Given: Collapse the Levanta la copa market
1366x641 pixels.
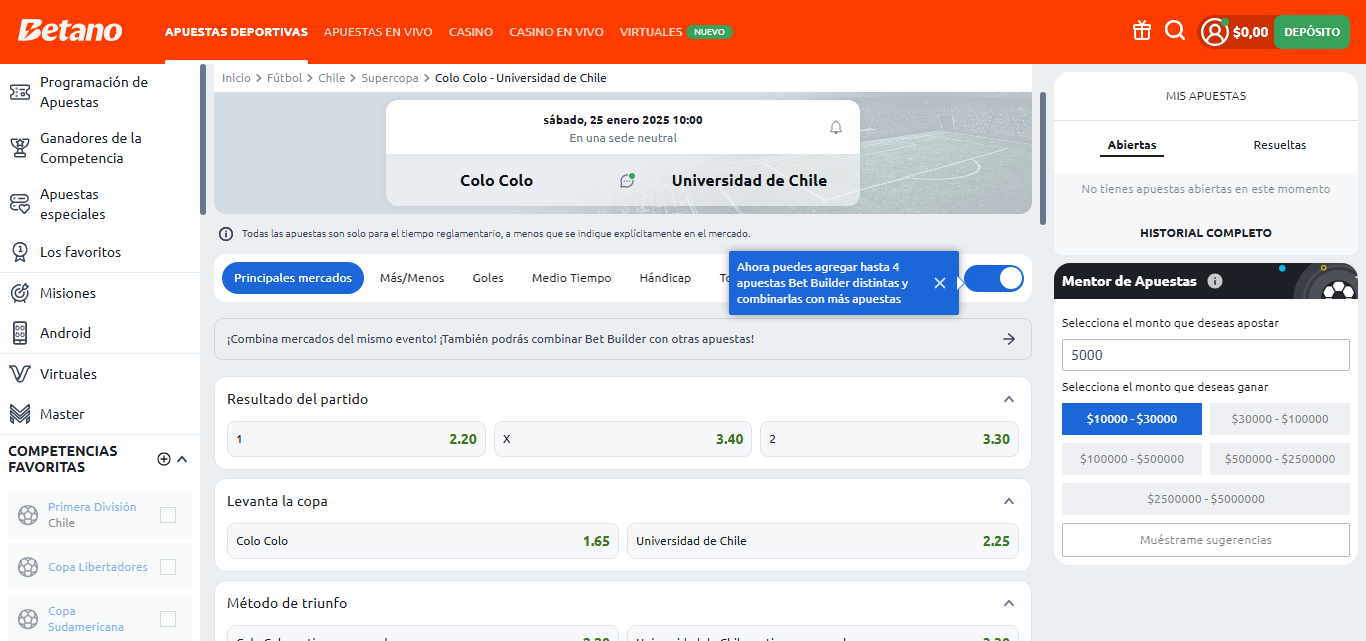Looking at the screenshot, I should (1009, 501).
